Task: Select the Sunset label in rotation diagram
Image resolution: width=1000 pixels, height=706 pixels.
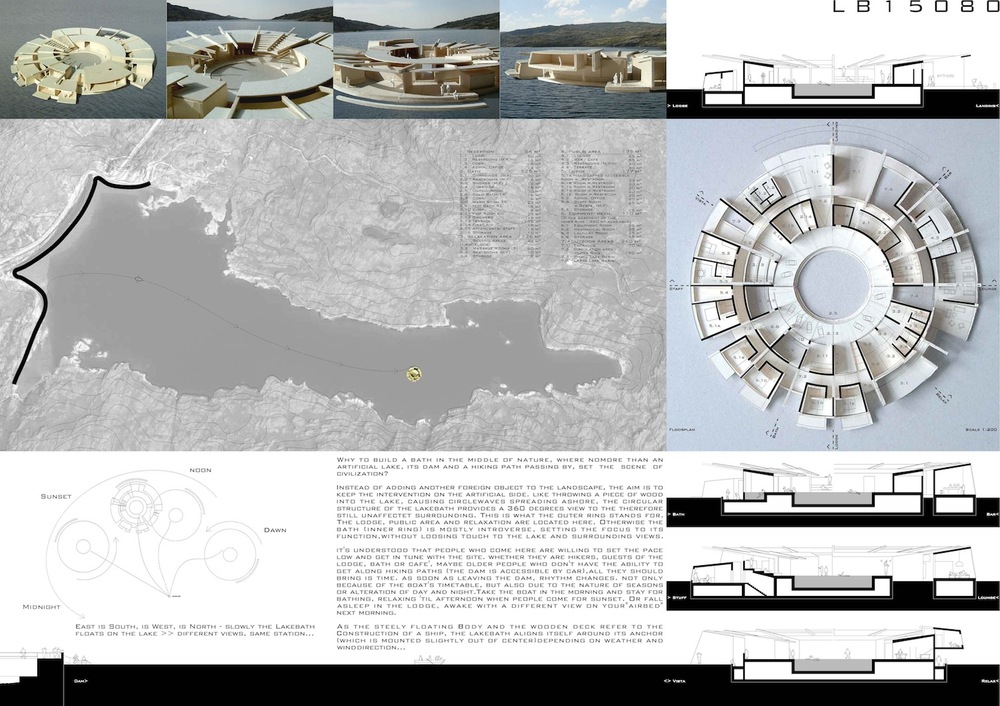Action: click(55, 496)
